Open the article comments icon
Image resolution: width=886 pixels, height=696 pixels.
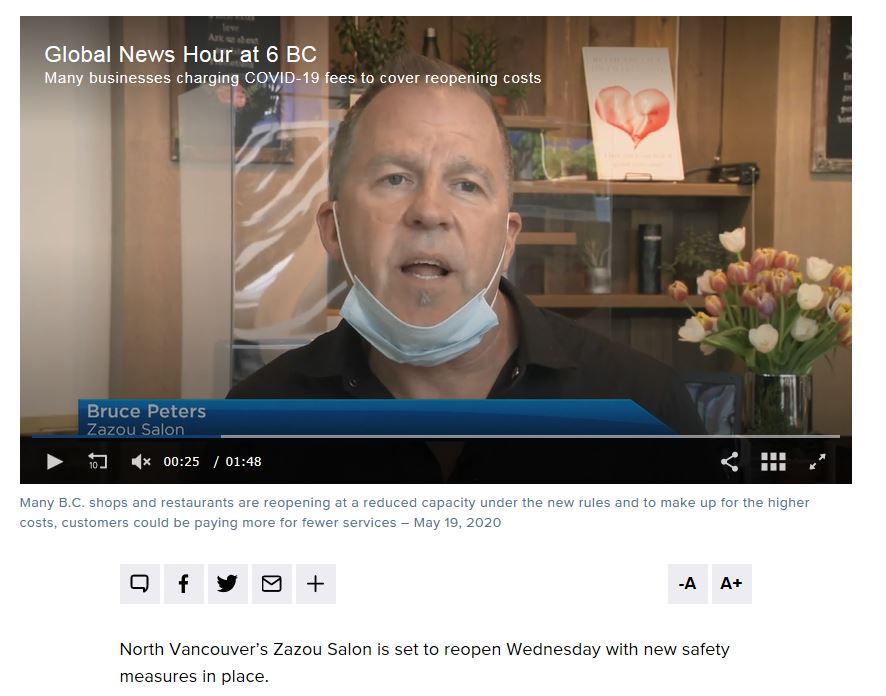click(140, 583)
